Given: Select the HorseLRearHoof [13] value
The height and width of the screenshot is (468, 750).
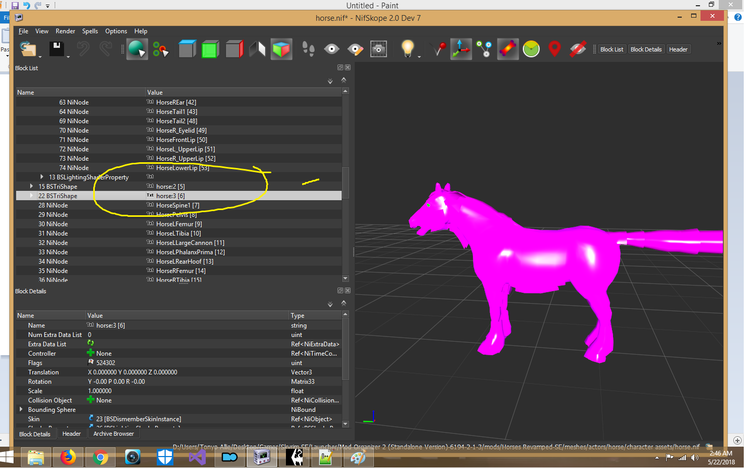Looking at the screenshot, I should point(185,261).
